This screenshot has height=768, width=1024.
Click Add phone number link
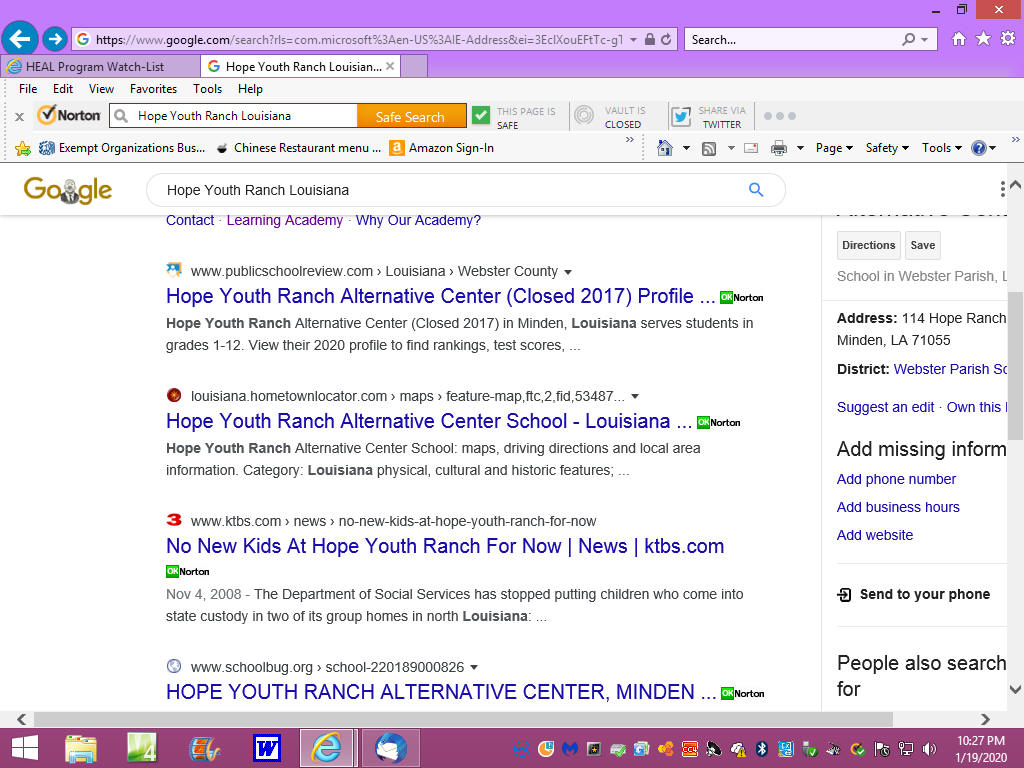pos(896,479)
